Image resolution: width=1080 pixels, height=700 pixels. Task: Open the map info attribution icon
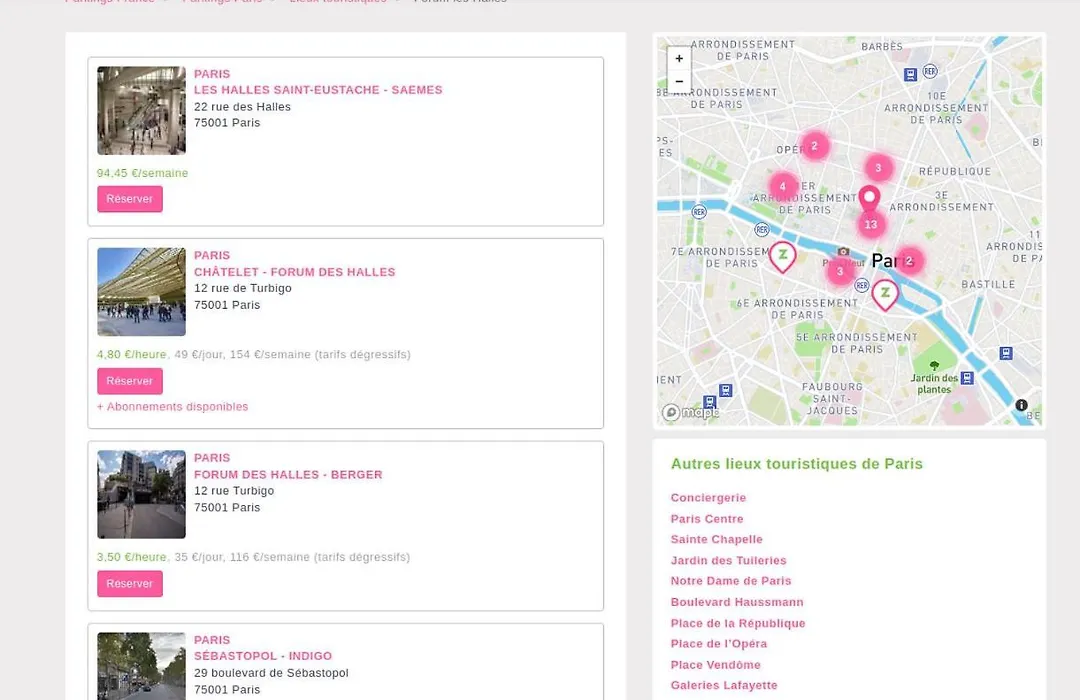pos(1021,405)
